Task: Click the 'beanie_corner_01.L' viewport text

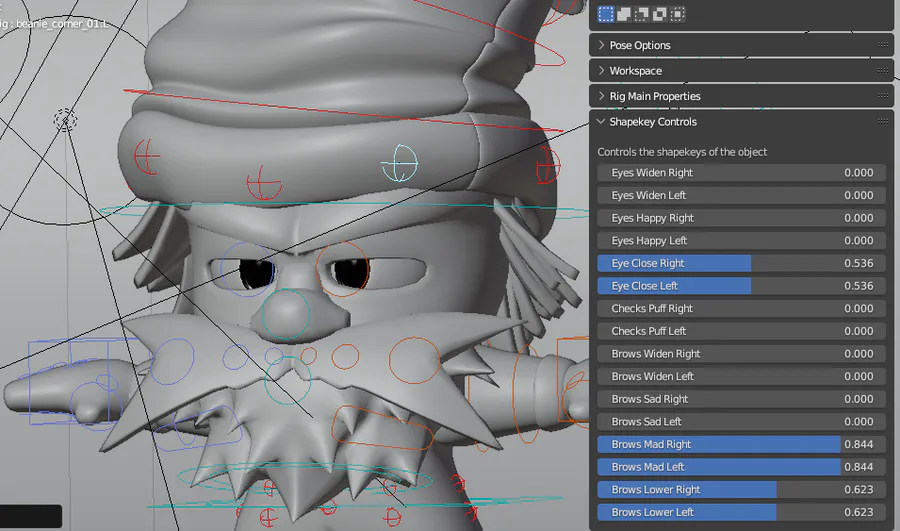Action: [x=62, y=24]
